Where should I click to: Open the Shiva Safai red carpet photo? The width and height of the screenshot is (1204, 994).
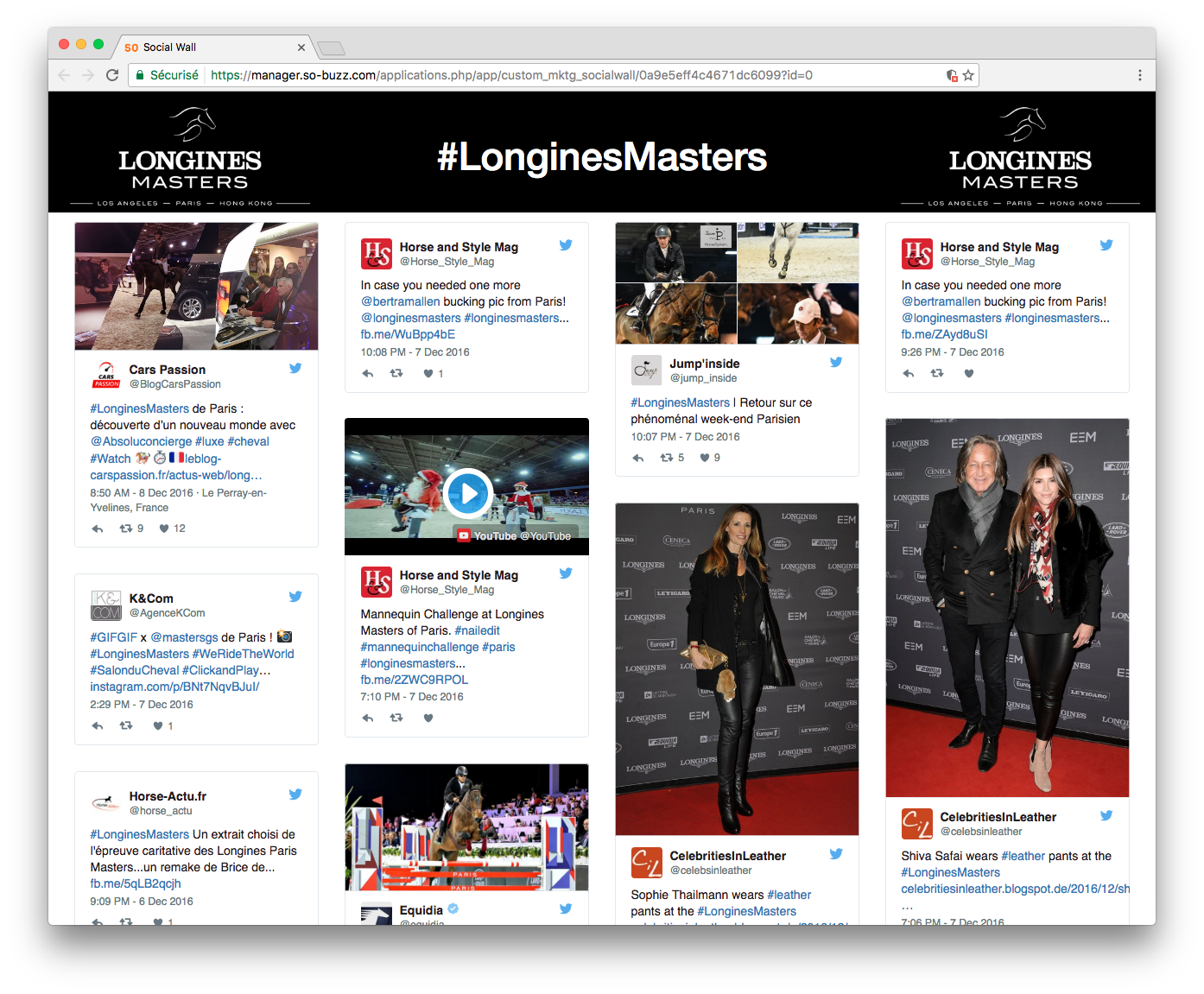pos(1007,608)
